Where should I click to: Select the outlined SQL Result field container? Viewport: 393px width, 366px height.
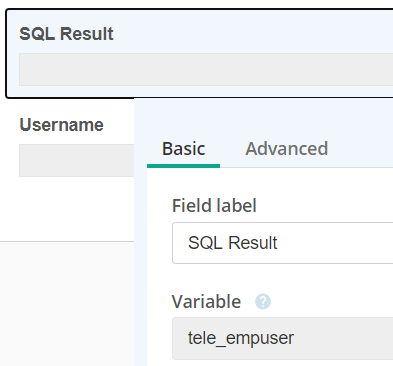(199, 53)
